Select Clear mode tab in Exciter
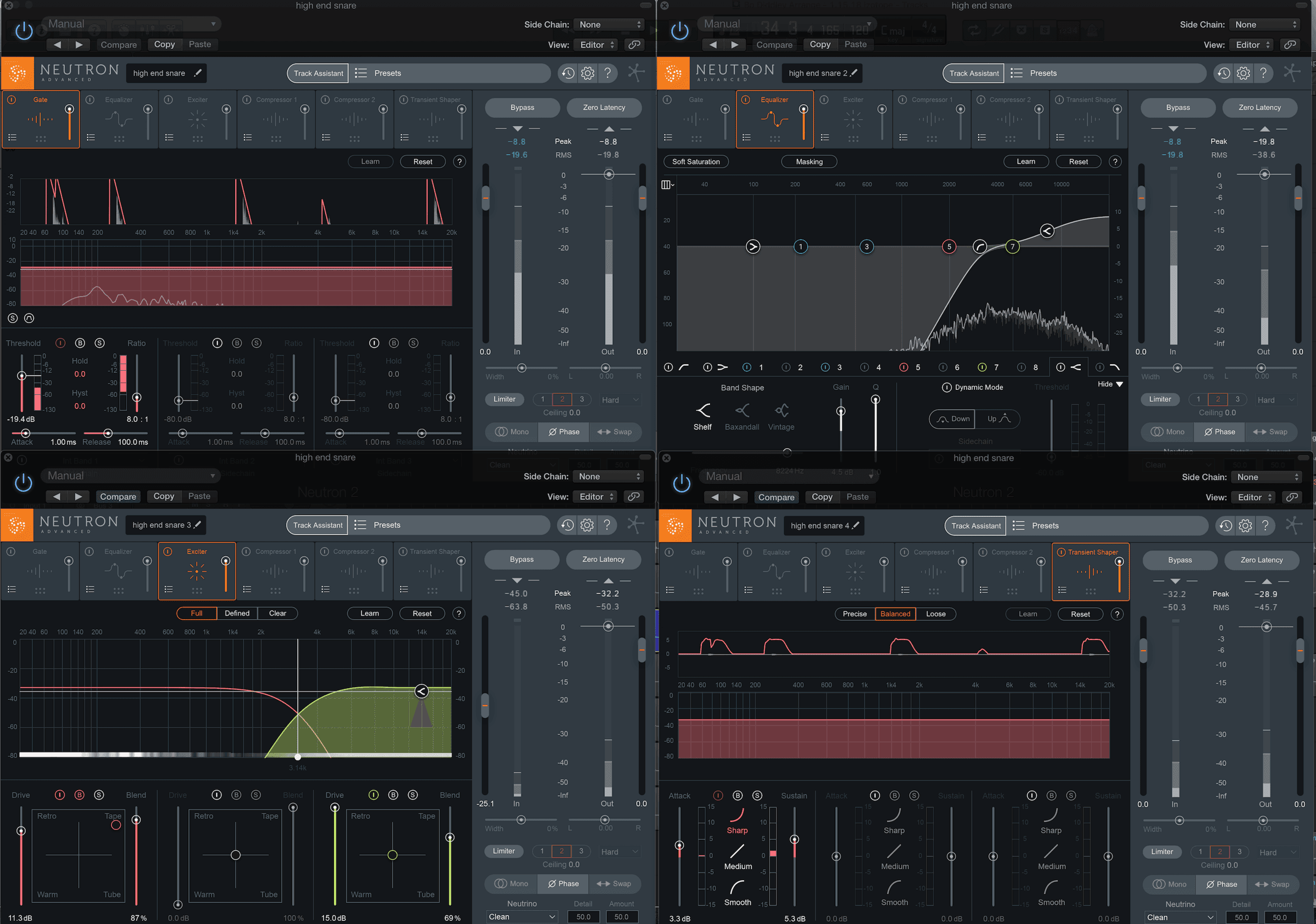Viewport: 1316px width, 924px height. tap(277, 613)
